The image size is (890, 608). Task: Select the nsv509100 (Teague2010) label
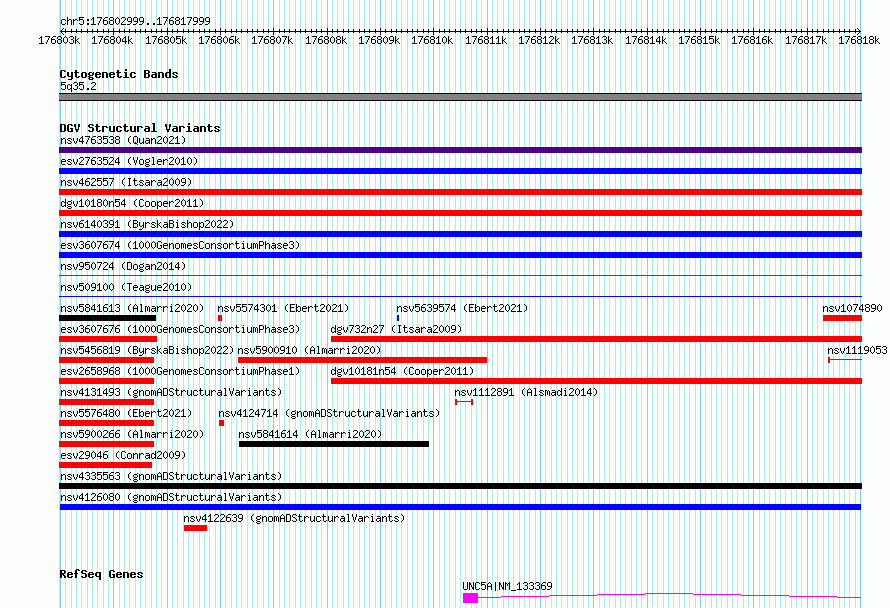[126, 287]
